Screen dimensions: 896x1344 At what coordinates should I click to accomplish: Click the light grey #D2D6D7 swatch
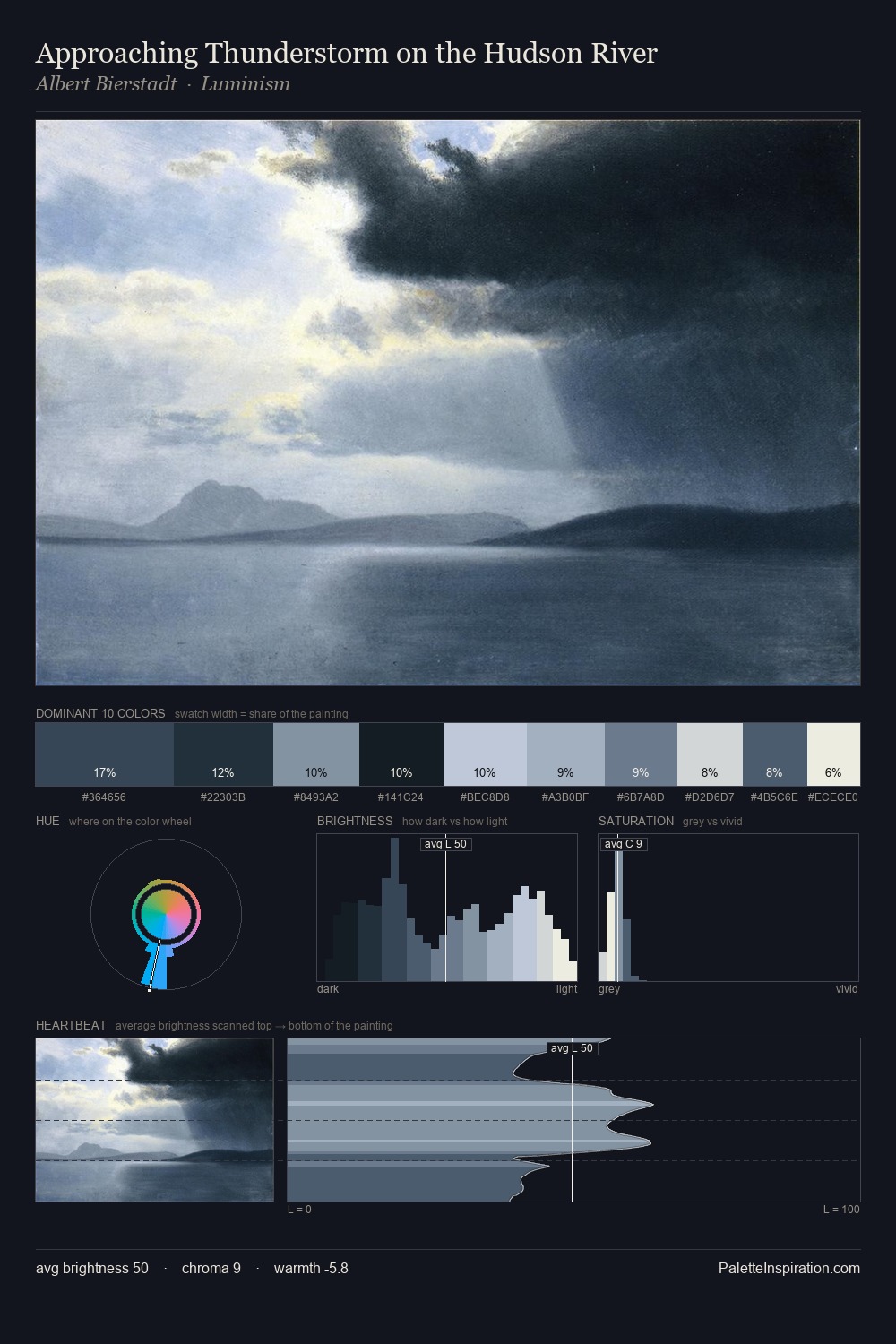pos(710,754)
